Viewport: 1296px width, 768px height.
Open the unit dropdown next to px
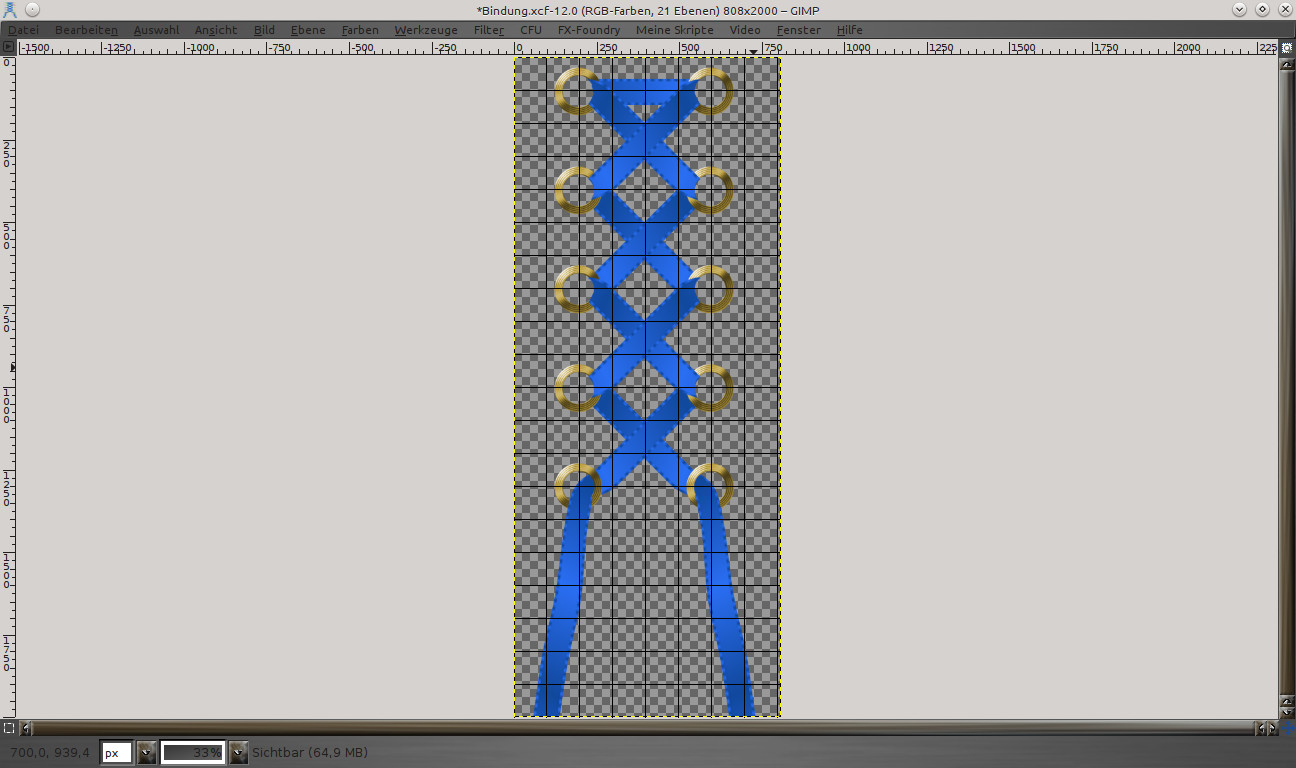coord(147,753)
